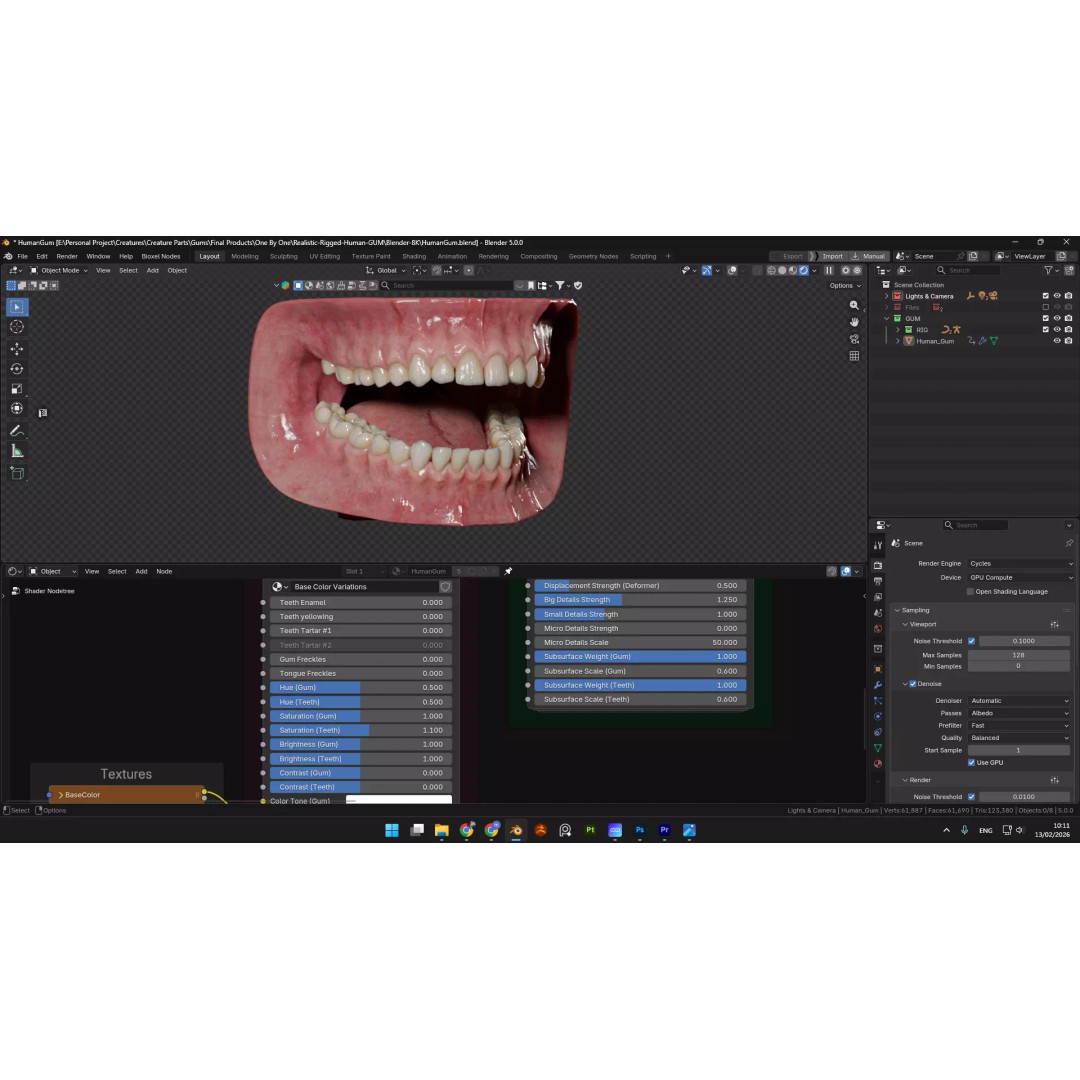Open the Global transform orientation dropdown
This screenshot has height=1080, width=1080.
tap(386, 271)
